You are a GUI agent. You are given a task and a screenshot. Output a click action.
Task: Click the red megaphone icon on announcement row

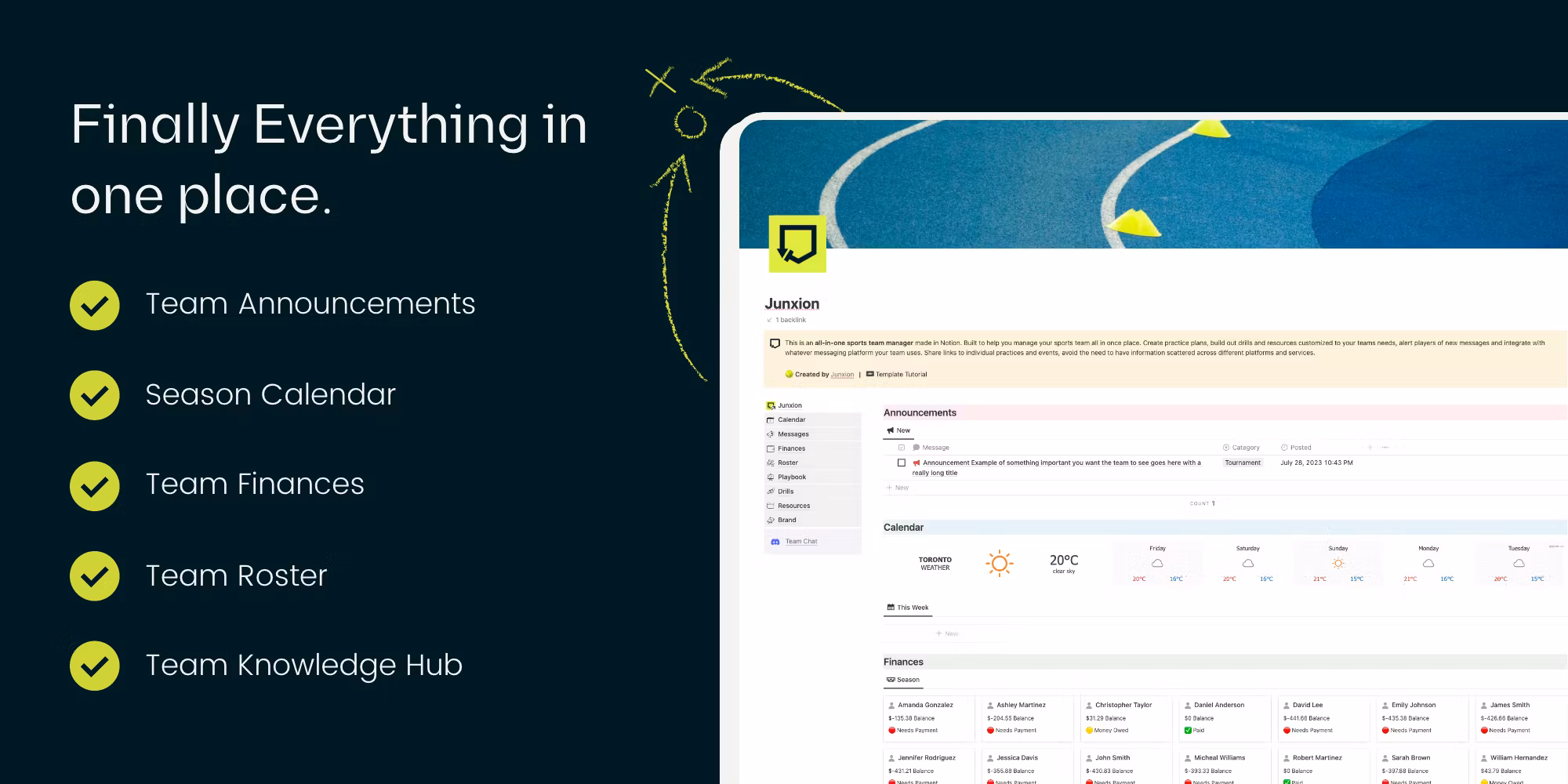click(916, 463)
